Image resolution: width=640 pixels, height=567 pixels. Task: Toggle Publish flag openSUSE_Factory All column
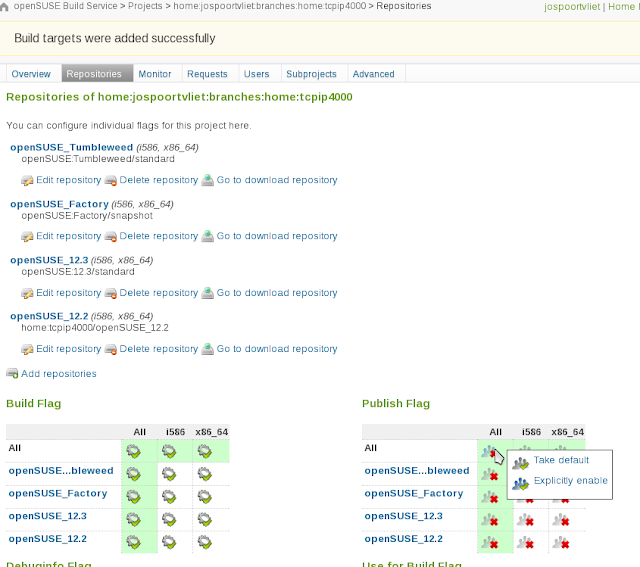pyautogui.click(x=489, y=497)
